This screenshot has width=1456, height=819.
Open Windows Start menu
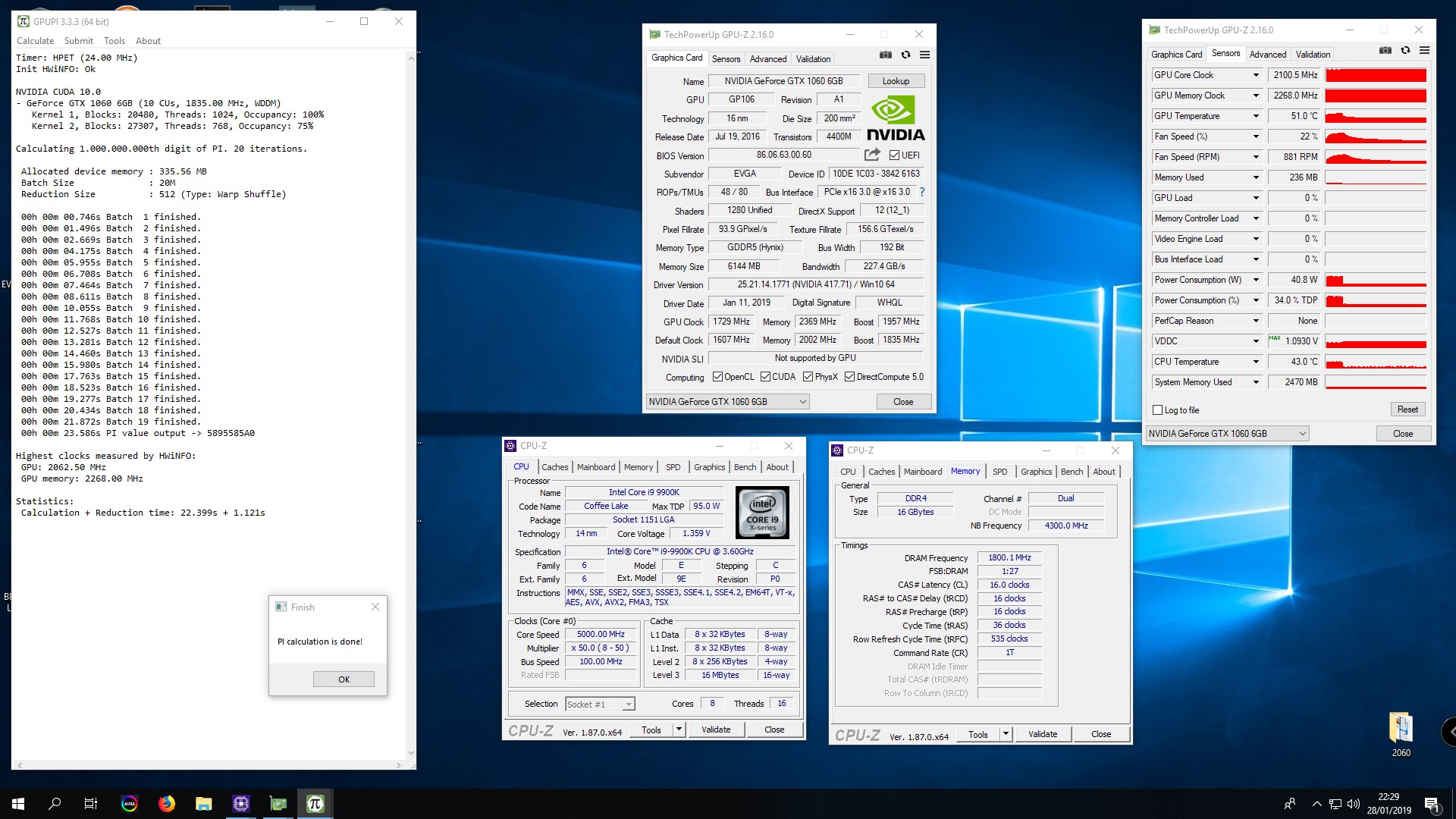click(18, 804)
